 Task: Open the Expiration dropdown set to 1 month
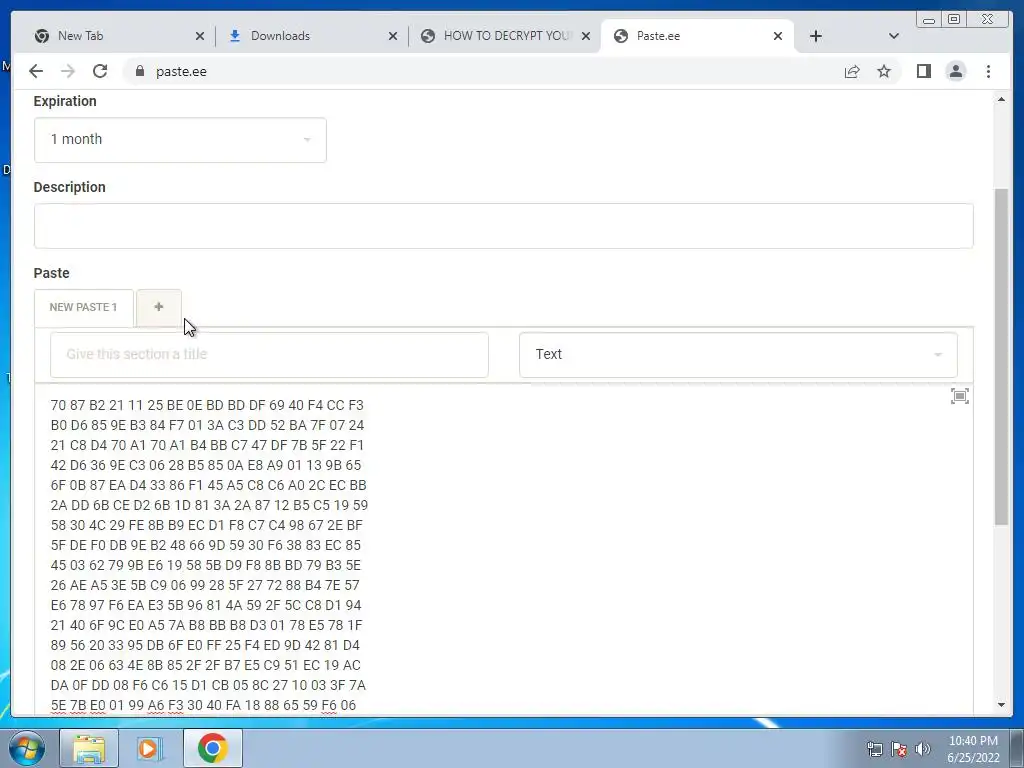(180, 140)
